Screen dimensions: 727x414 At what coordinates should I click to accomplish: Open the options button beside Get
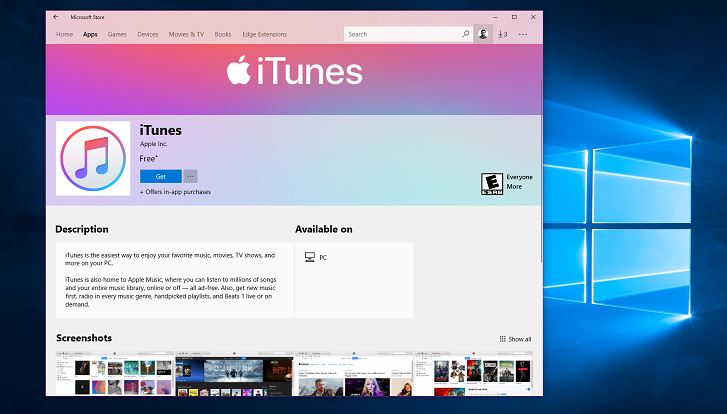coord(190,176)
